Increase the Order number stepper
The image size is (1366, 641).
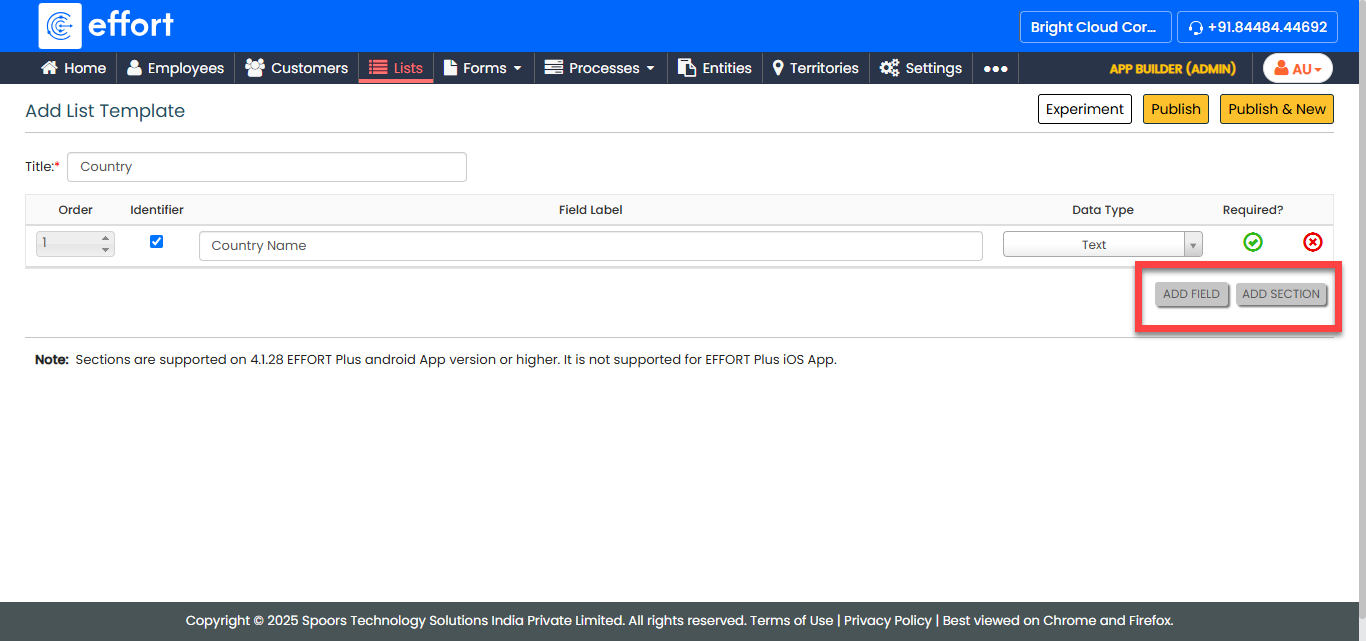(105, 238)
